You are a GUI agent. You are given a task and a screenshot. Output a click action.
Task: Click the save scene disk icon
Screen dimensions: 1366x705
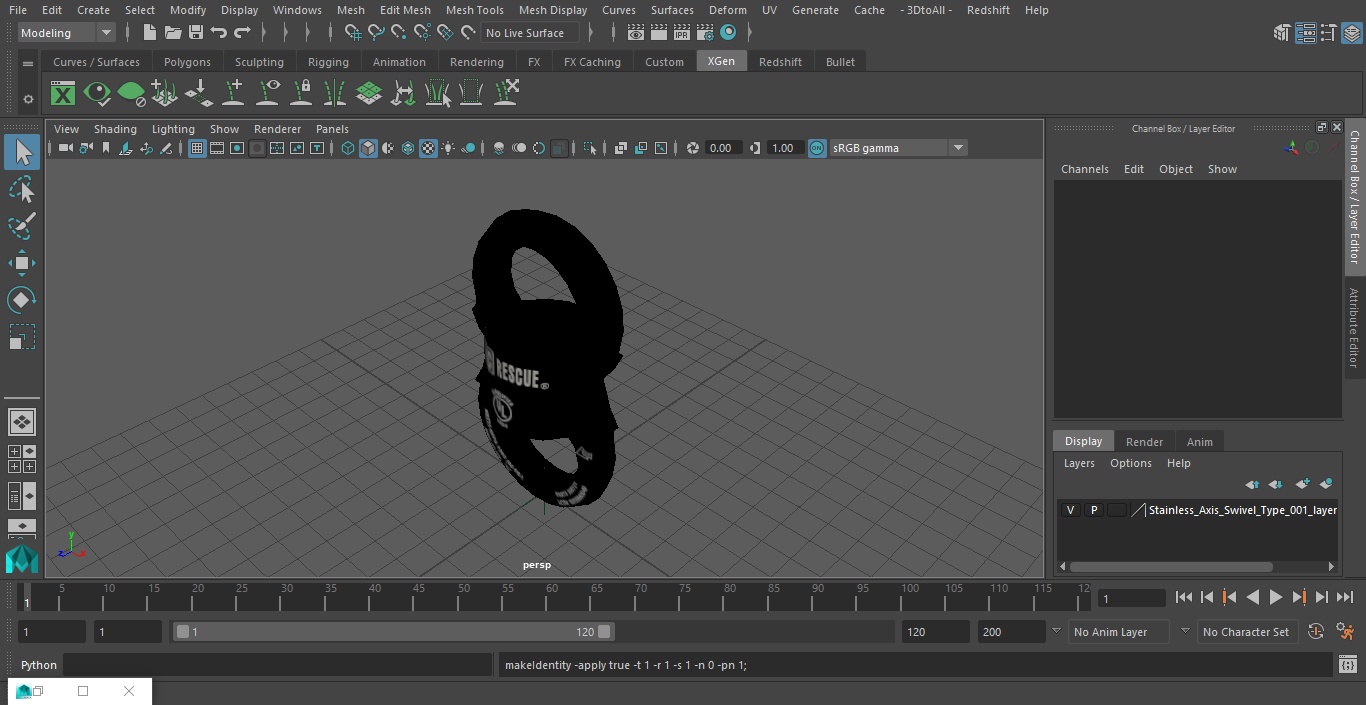(196, 33)
